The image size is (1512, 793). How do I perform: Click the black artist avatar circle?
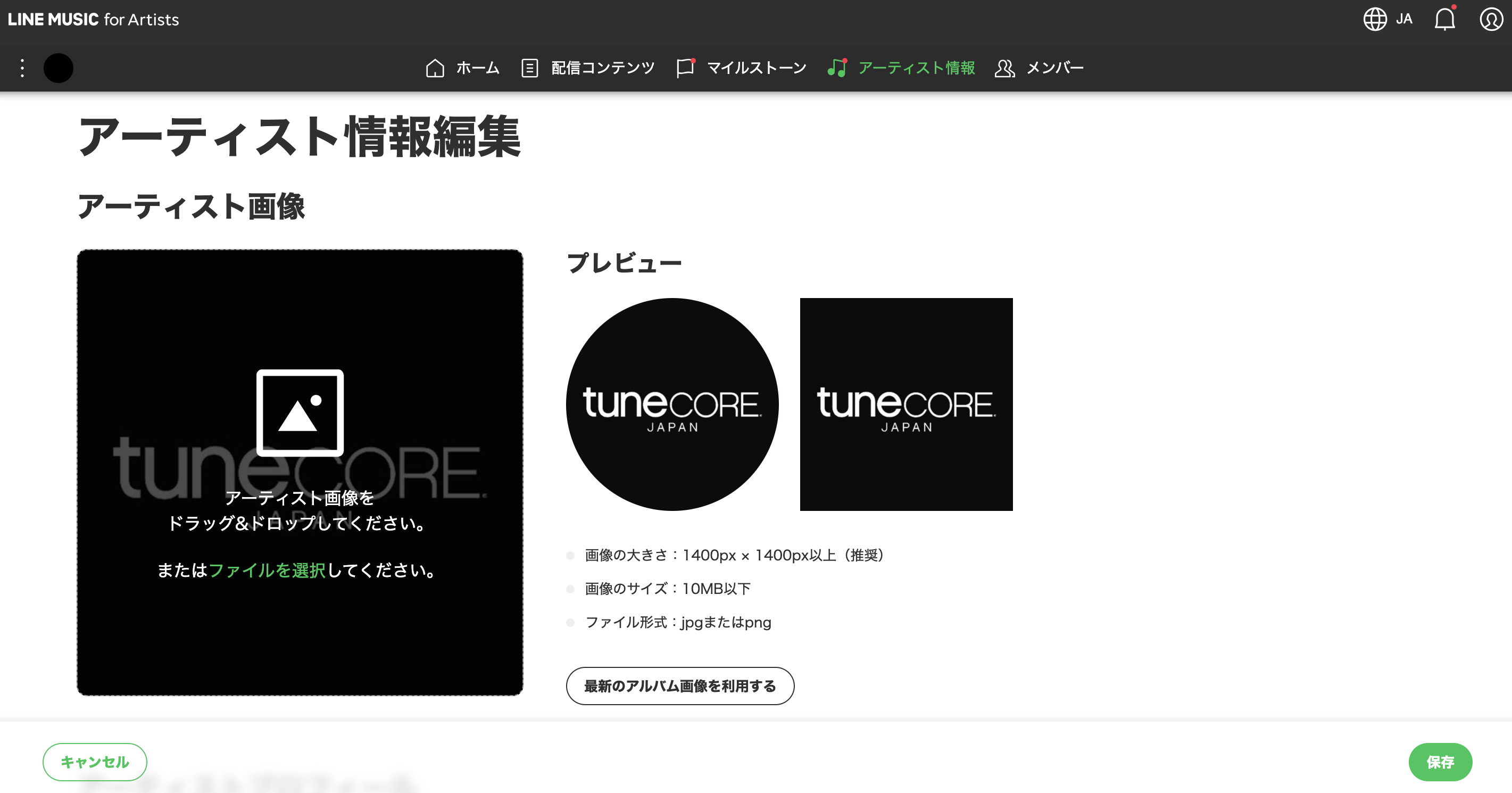[x=59, y=68]
